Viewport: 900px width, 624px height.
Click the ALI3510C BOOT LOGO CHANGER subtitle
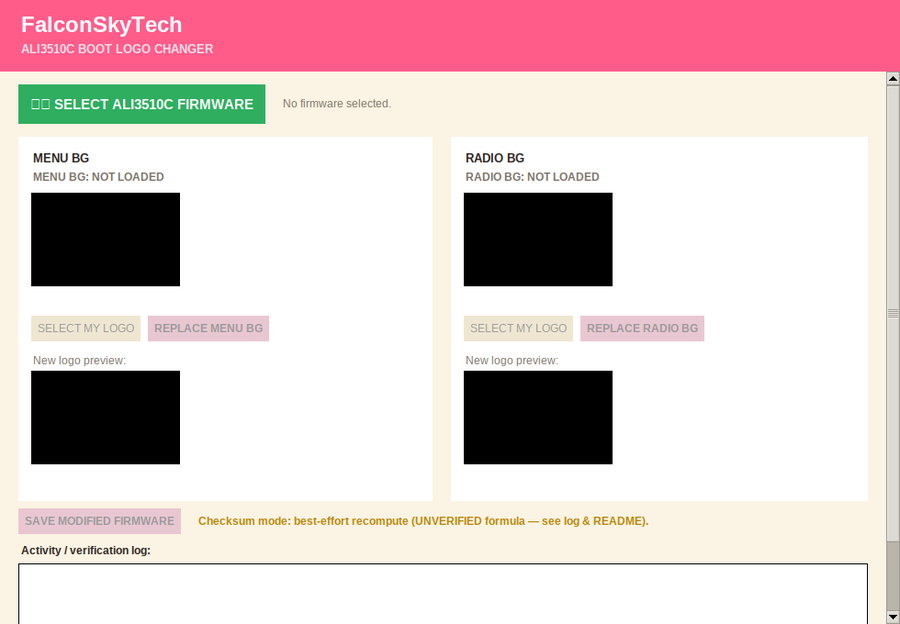point(117,49)
